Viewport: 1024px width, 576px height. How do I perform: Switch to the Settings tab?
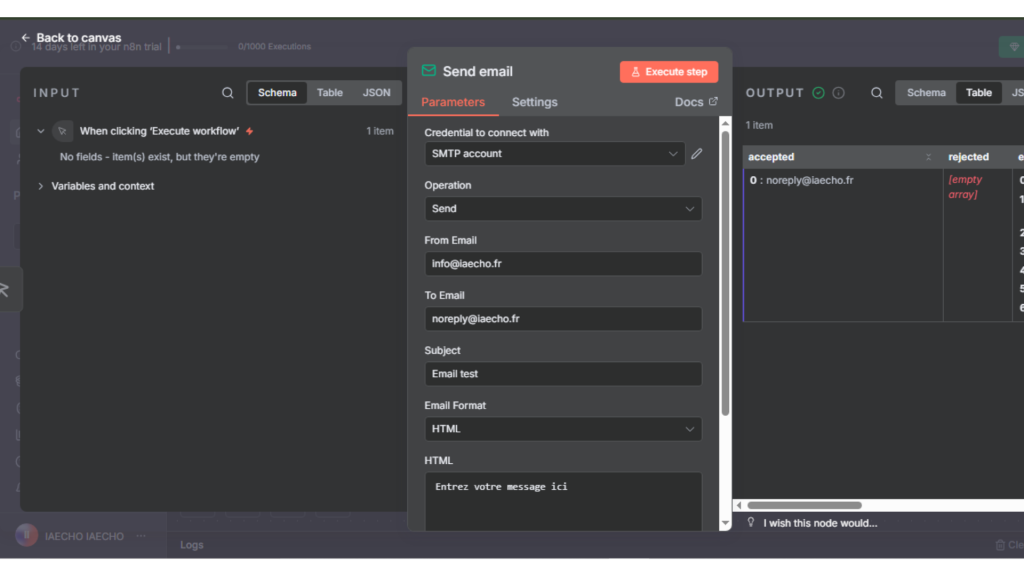point(534,101)
